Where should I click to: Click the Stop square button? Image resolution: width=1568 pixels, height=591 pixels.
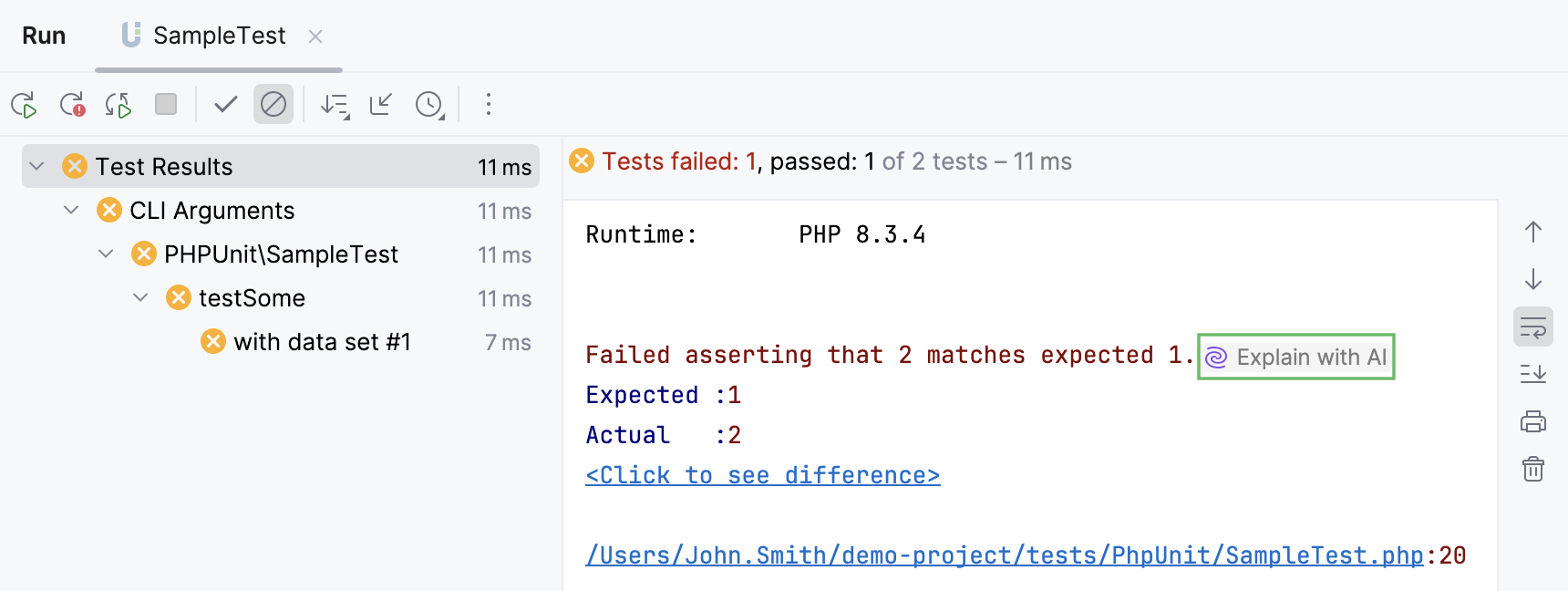click(166, 104)
